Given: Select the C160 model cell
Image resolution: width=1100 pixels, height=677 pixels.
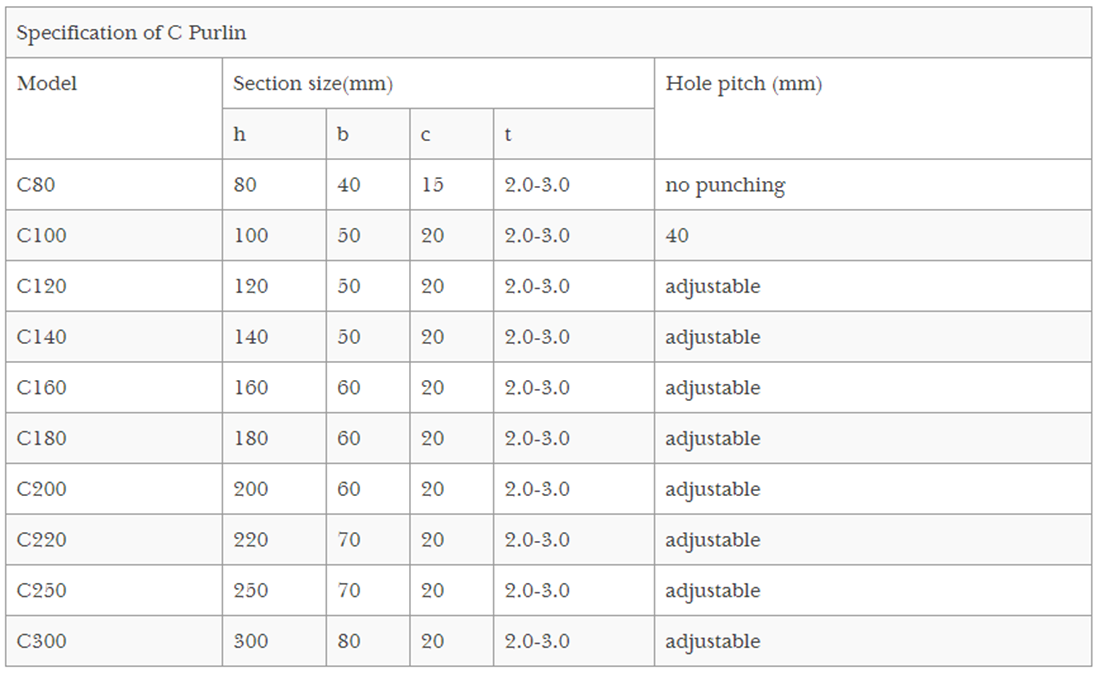Looking at the screenshot, I should 42,388.
